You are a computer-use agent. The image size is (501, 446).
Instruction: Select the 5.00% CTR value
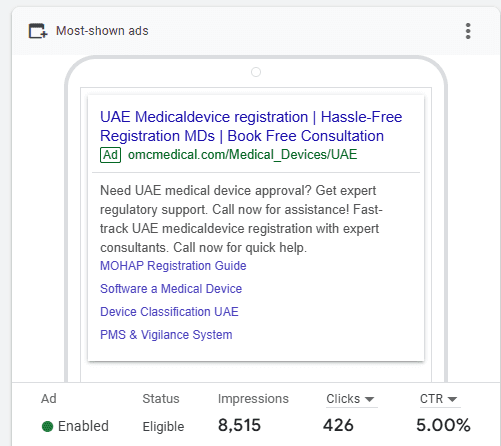[x=443, y=425]
